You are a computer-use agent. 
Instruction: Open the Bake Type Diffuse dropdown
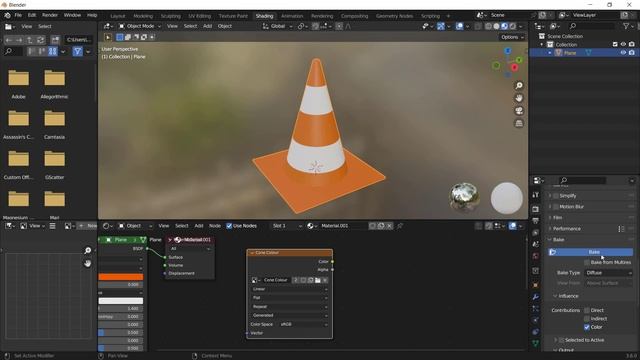coord(609,273)
